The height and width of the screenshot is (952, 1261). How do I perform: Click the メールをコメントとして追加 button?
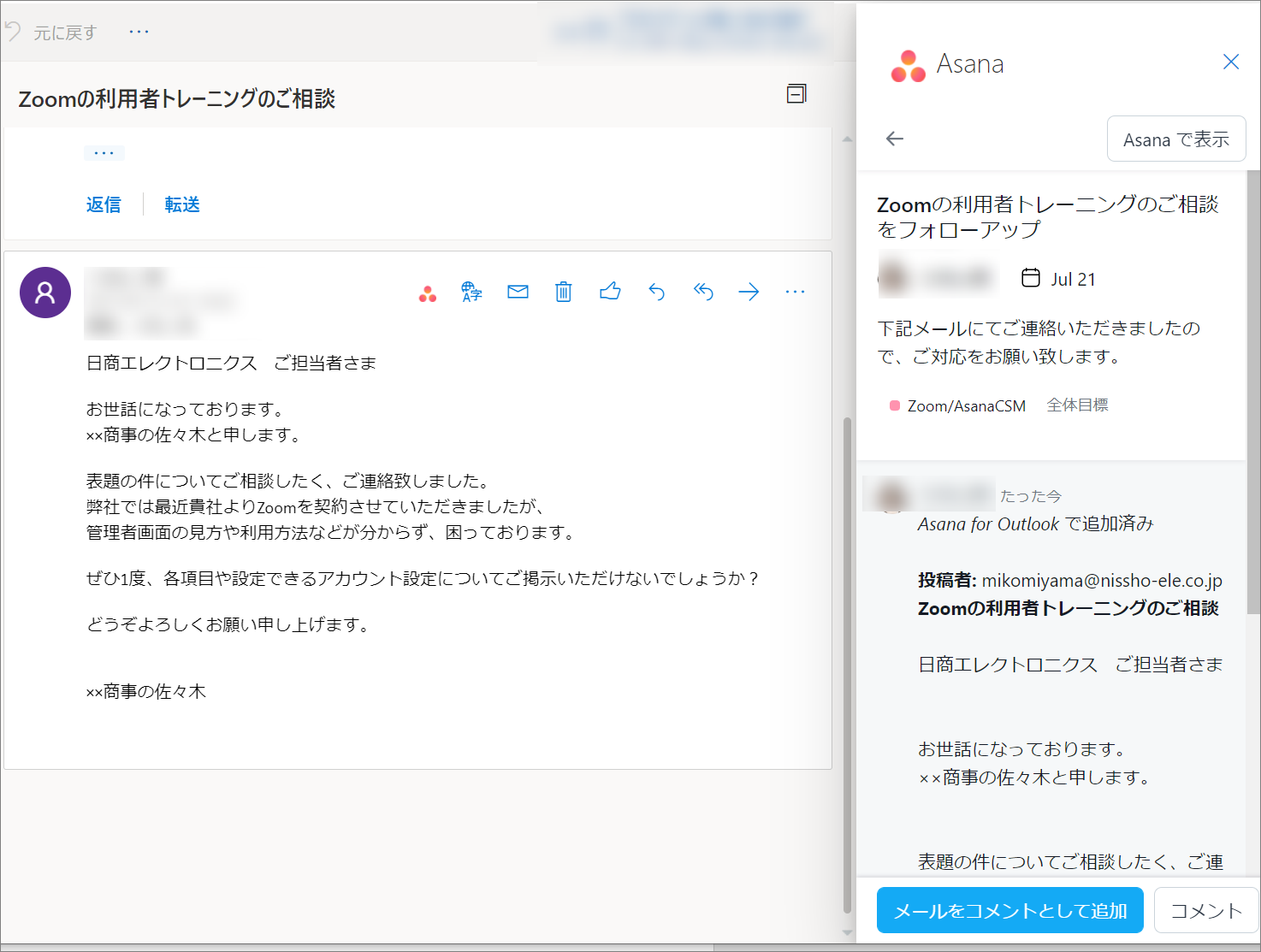tap(1010, 911)
